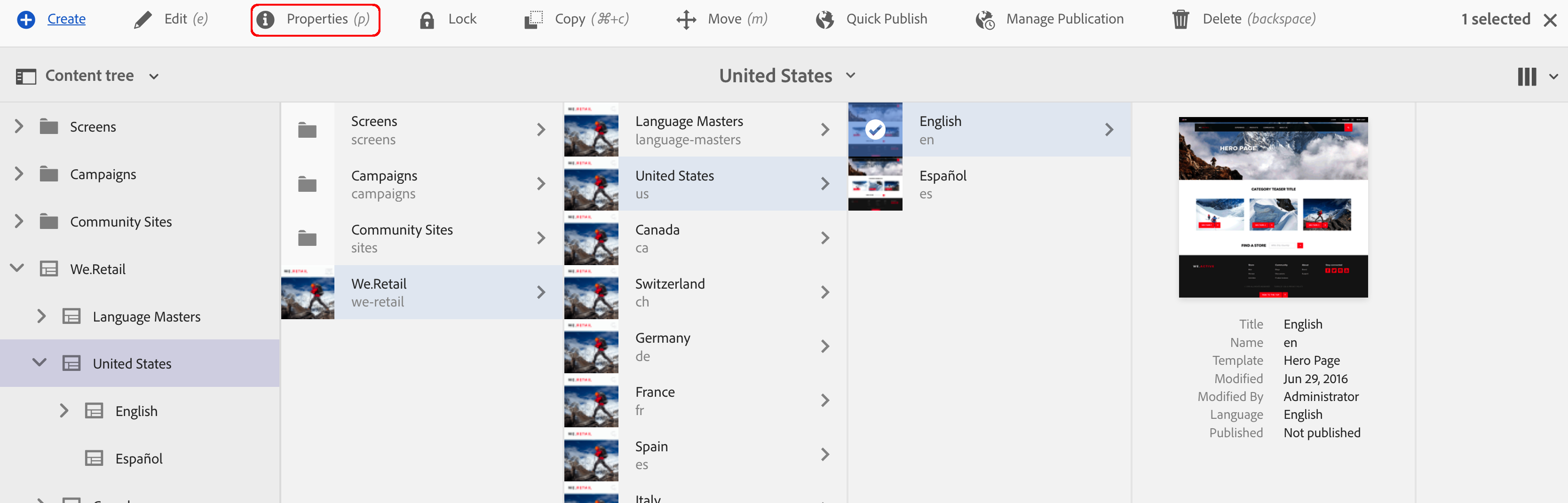Click the Content tree rail icon
The width and height of the screenshot is (1568, 503).
coord(25,76)
